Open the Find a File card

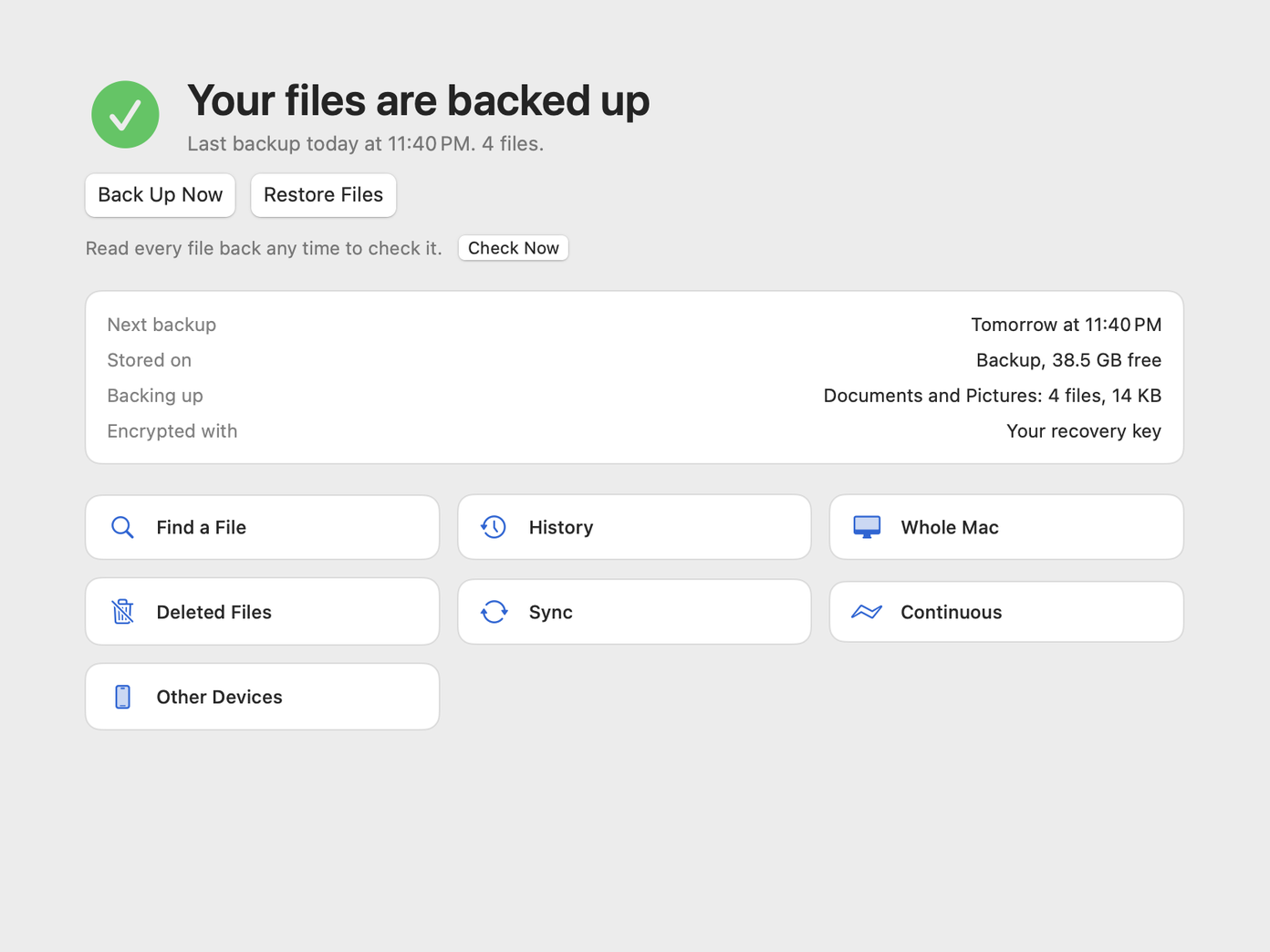[x=263, y=527]
